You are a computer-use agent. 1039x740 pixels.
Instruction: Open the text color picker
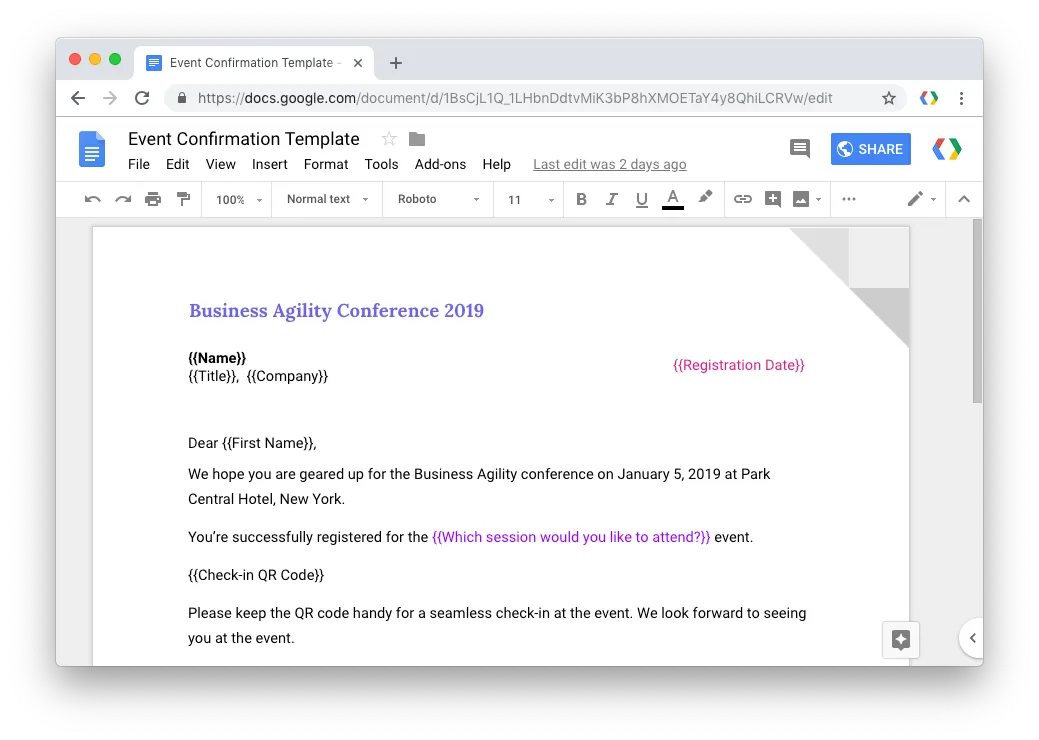(x=672, y=199)
